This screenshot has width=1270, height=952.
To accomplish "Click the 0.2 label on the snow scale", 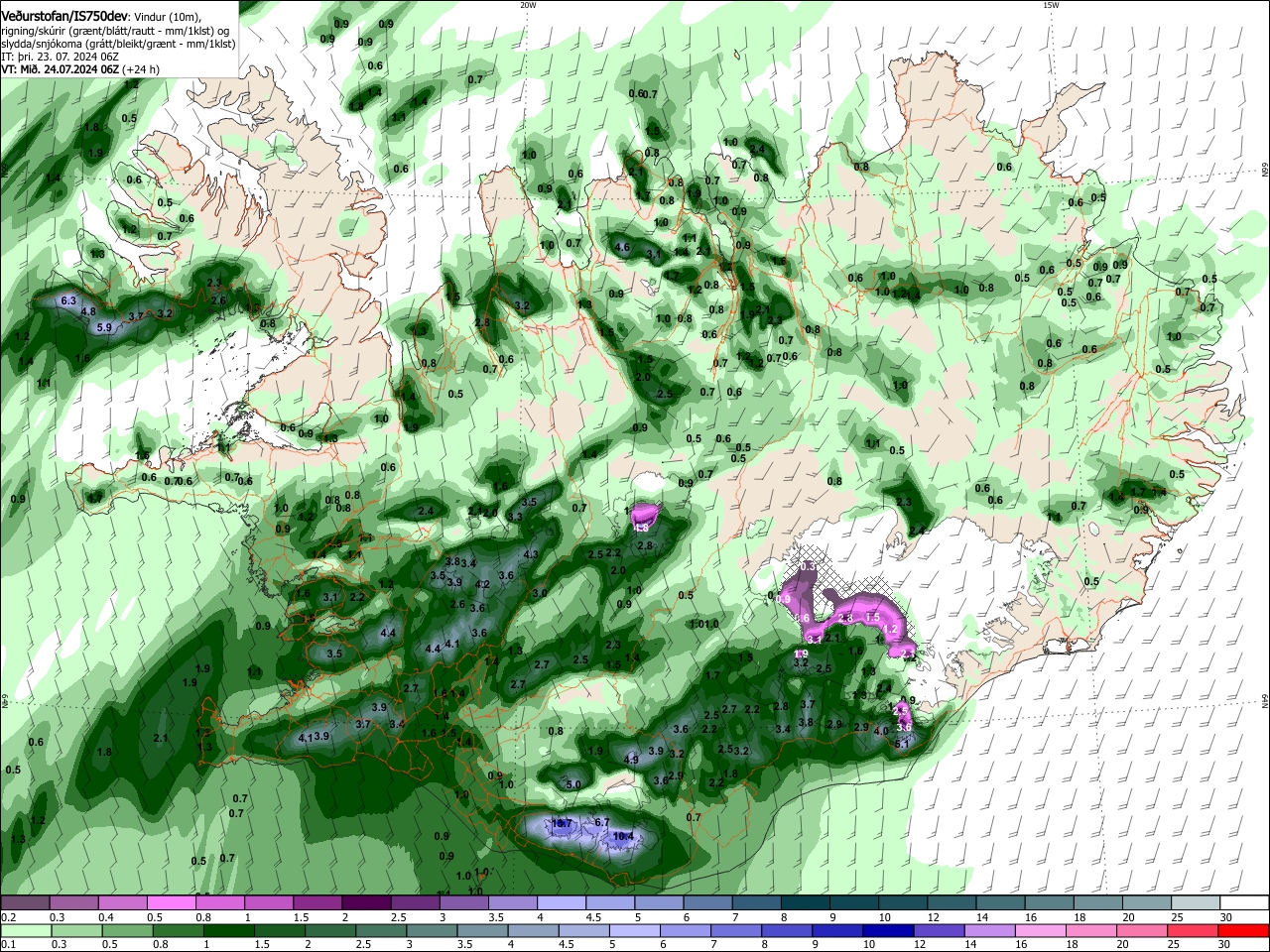I will coord(8,917).
